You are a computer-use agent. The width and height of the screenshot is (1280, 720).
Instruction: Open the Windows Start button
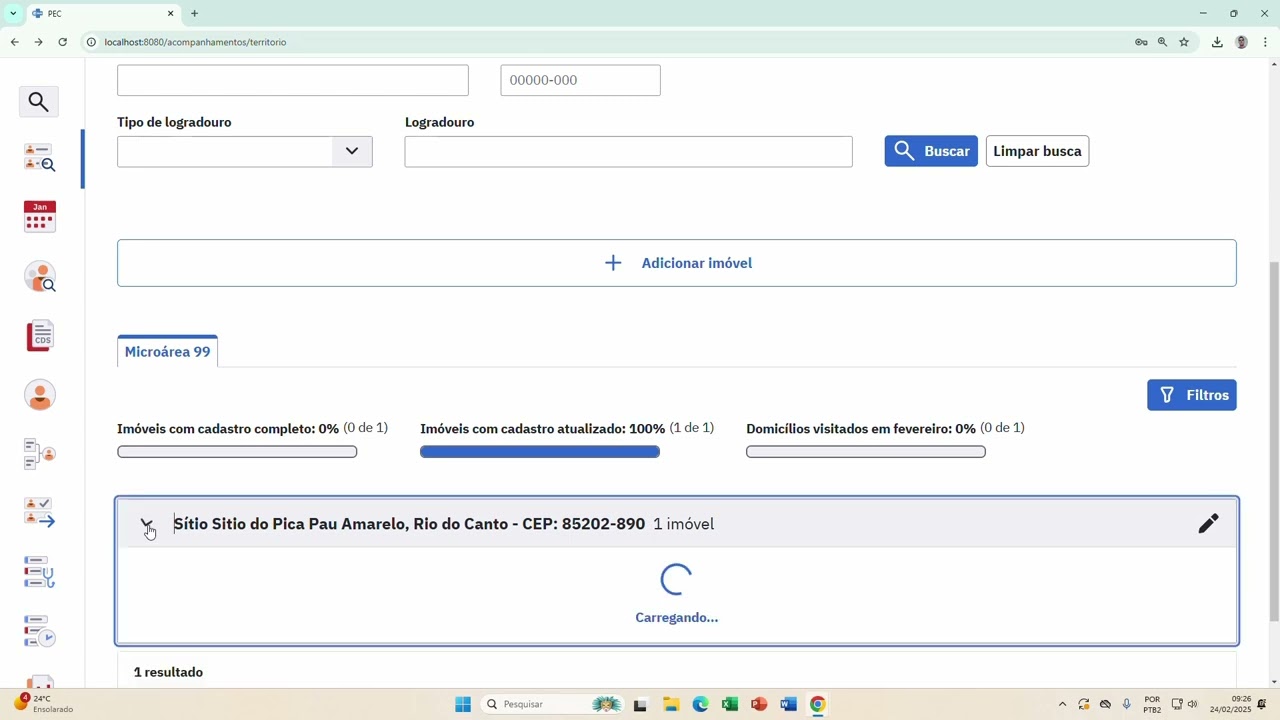click(463, 704)
